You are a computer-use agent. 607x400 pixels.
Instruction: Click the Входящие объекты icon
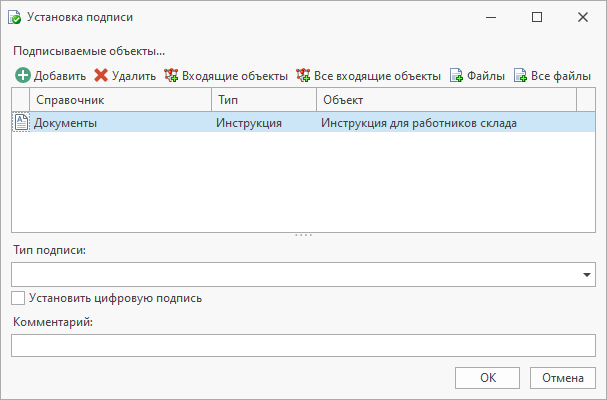tap(171, 75)
